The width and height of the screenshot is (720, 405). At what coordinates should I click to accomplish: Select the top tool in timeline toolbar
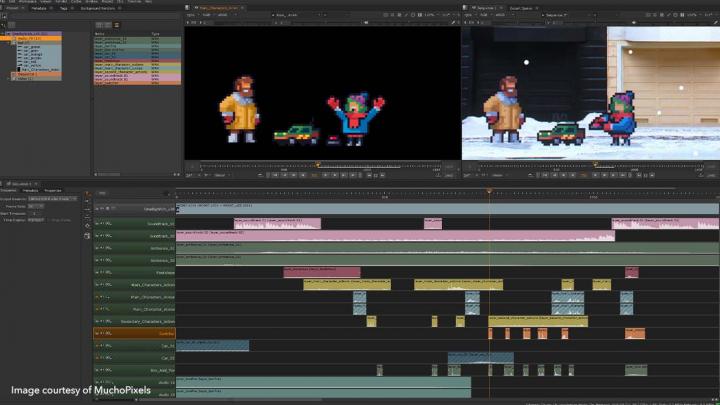click(x=87, y=194)
